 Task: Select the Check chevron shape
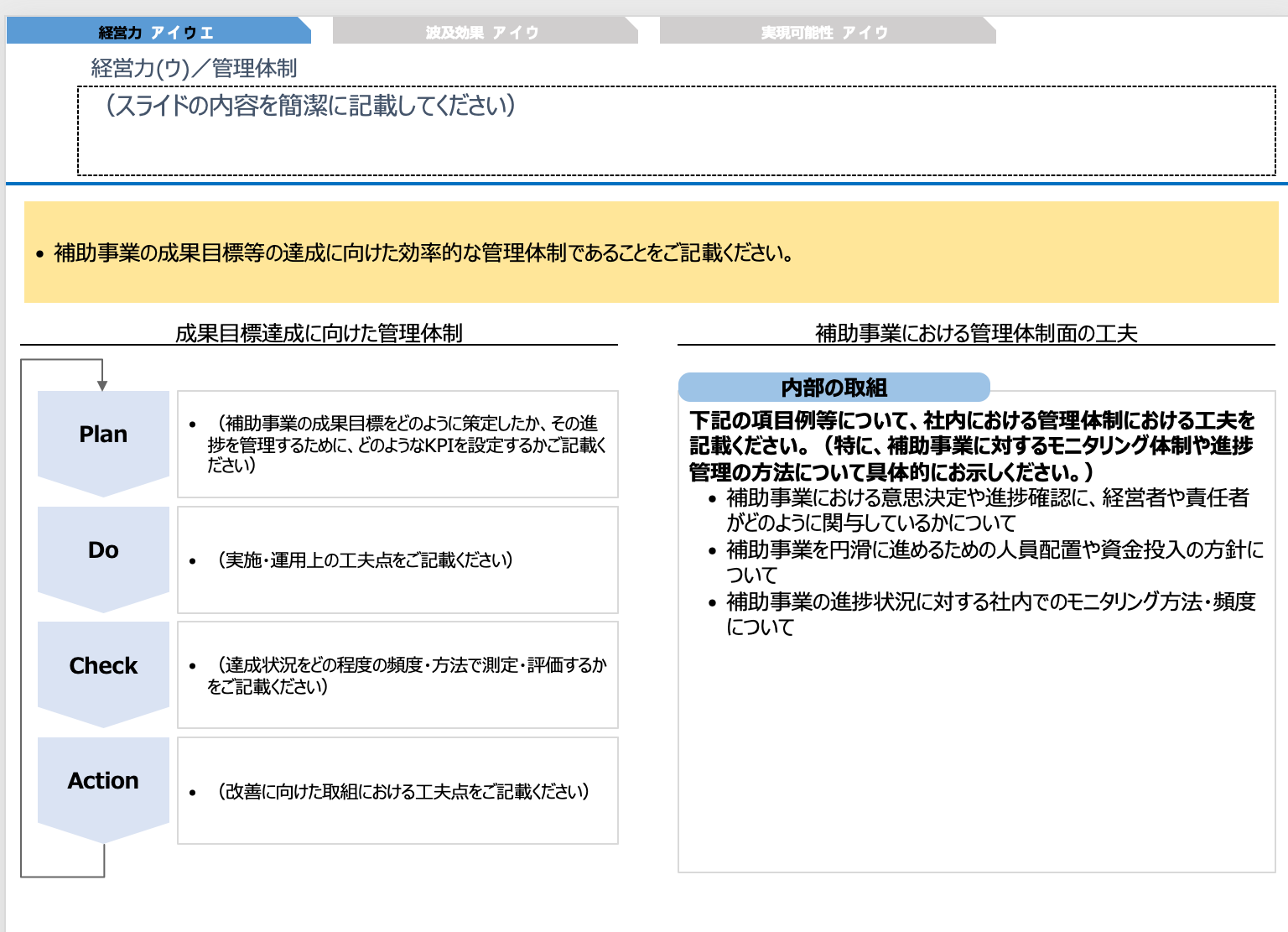(102, 665)
